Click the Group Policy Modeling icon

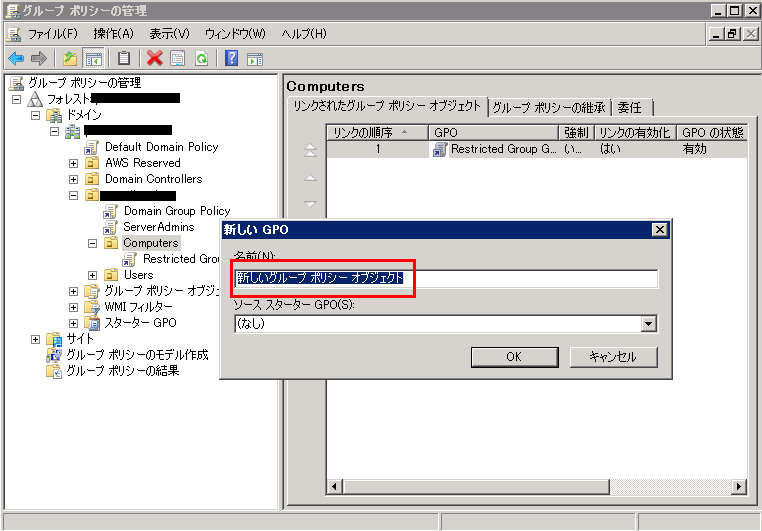coord(54,355)
